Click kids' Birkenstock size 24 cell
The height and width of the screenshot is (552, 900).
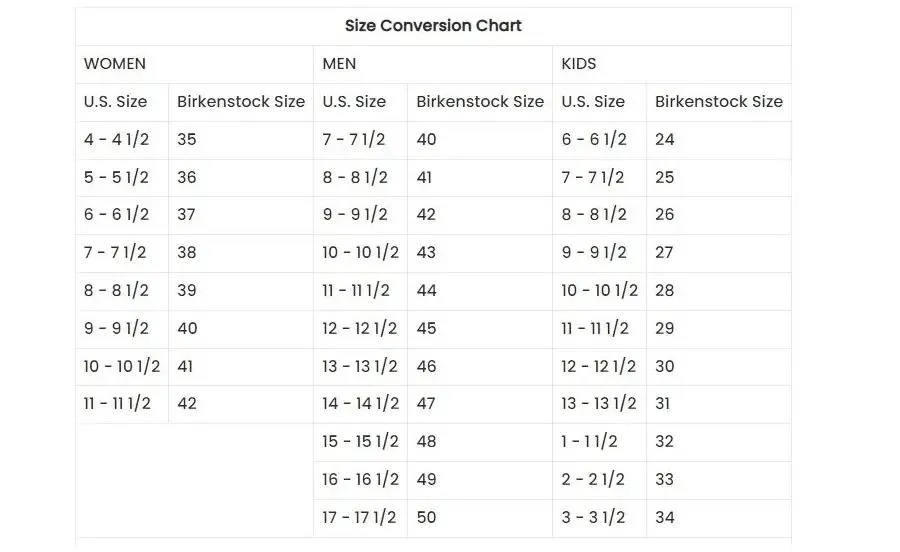pyautogui.click(x=665, y=140)
